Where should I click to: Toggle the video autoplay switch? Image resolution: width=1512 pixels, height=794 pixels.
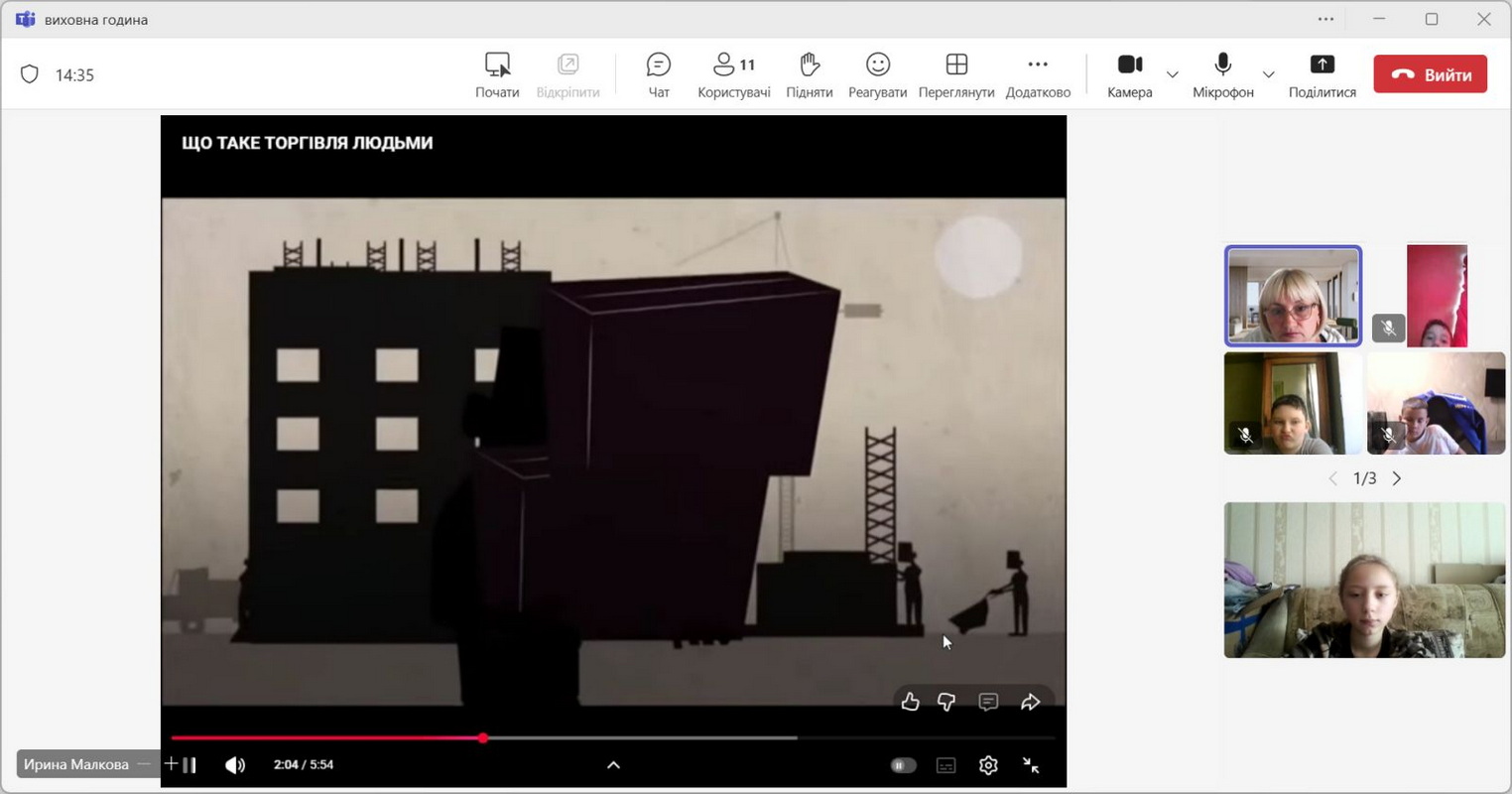pos(903,765)
